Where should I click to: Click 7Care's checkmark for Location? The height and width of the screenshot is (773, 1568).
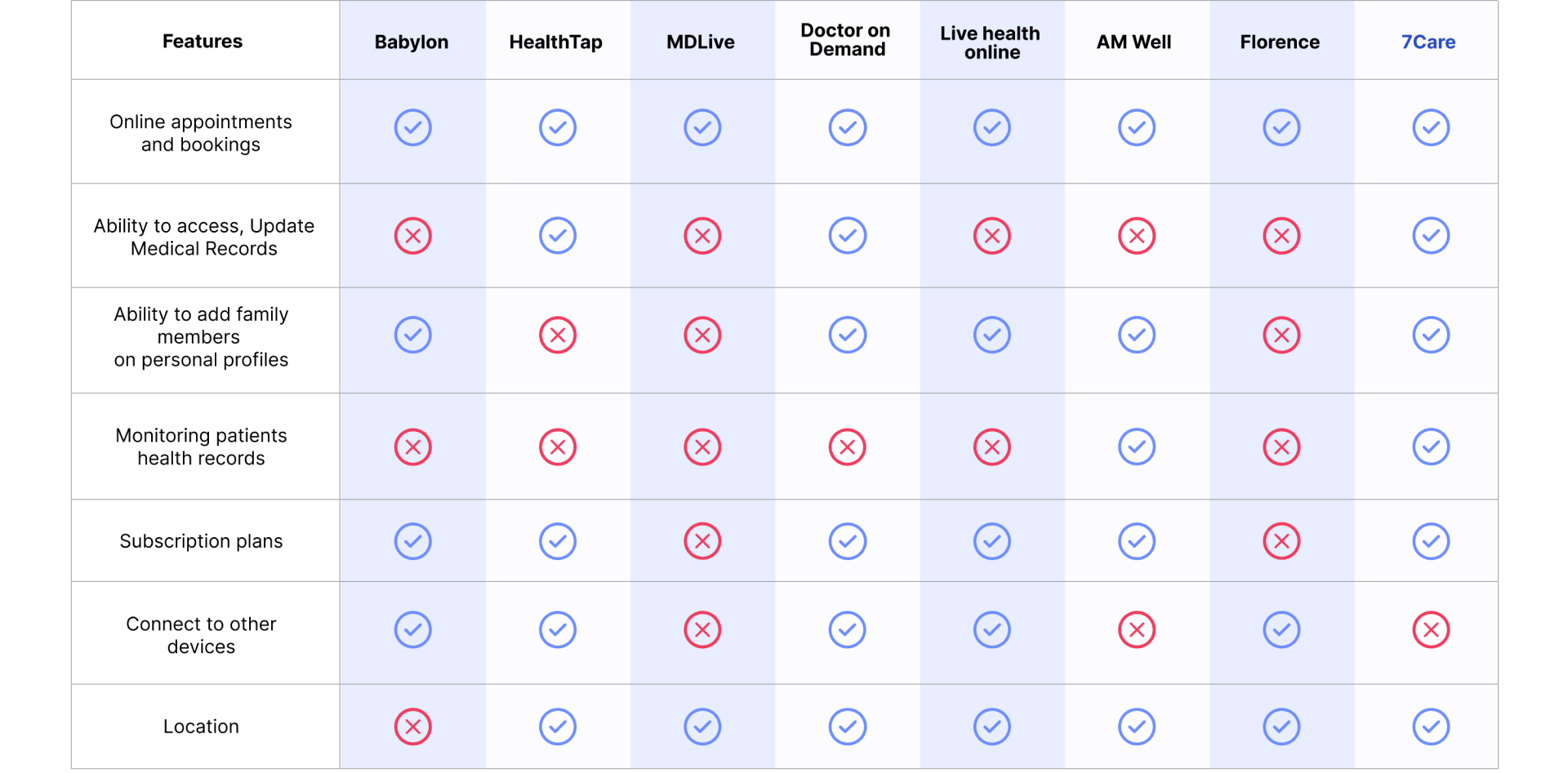(x=1431, y=726)
